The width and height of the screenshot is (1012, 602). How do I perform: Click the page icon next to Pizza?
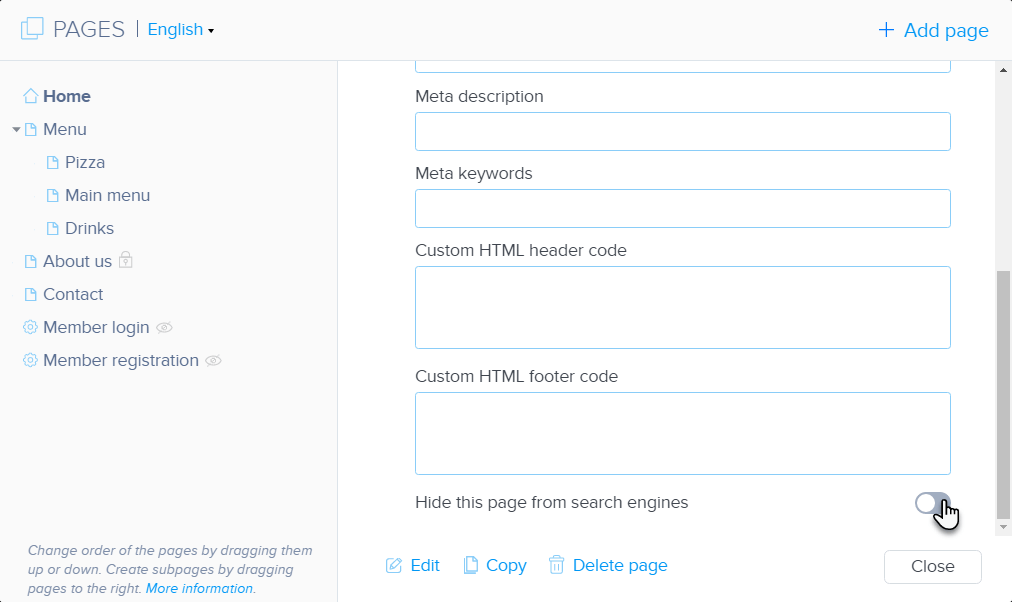(x=53, y=162)
